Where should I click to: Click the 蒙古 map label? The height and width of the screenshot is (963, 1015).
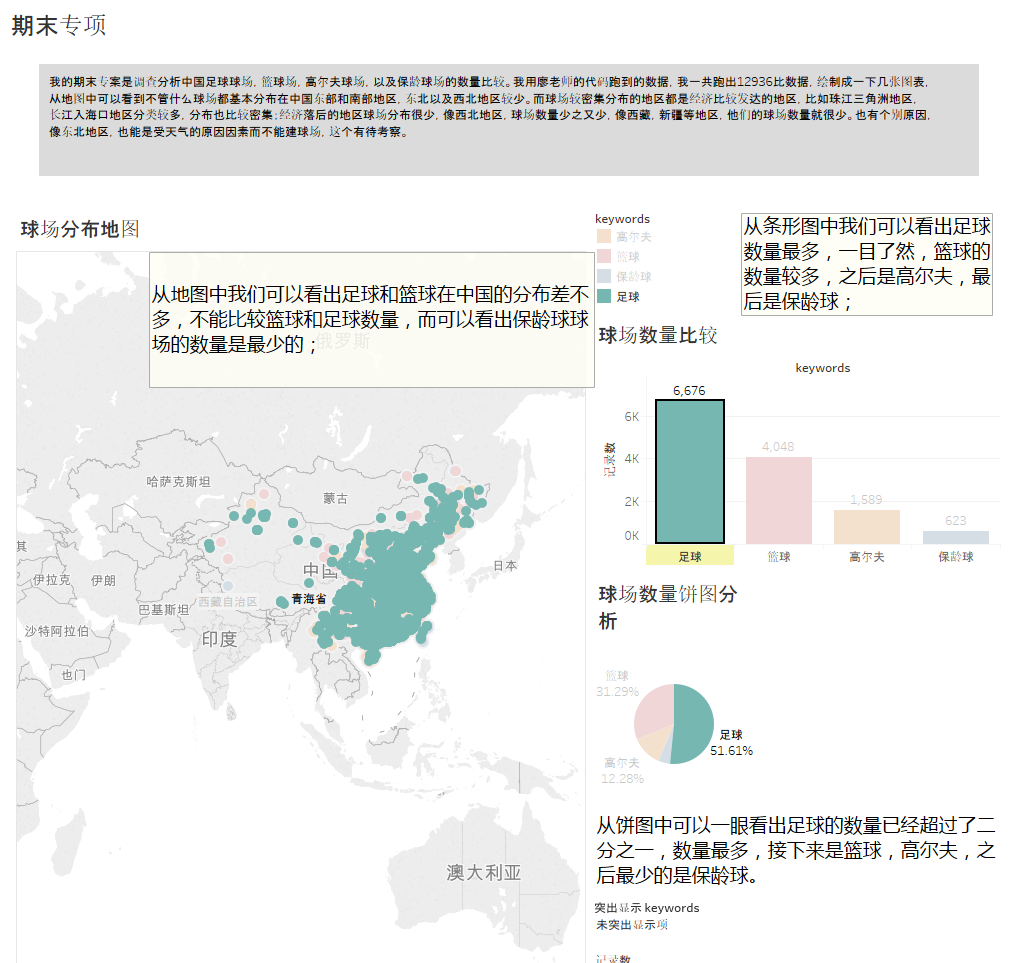click(335, 498)
